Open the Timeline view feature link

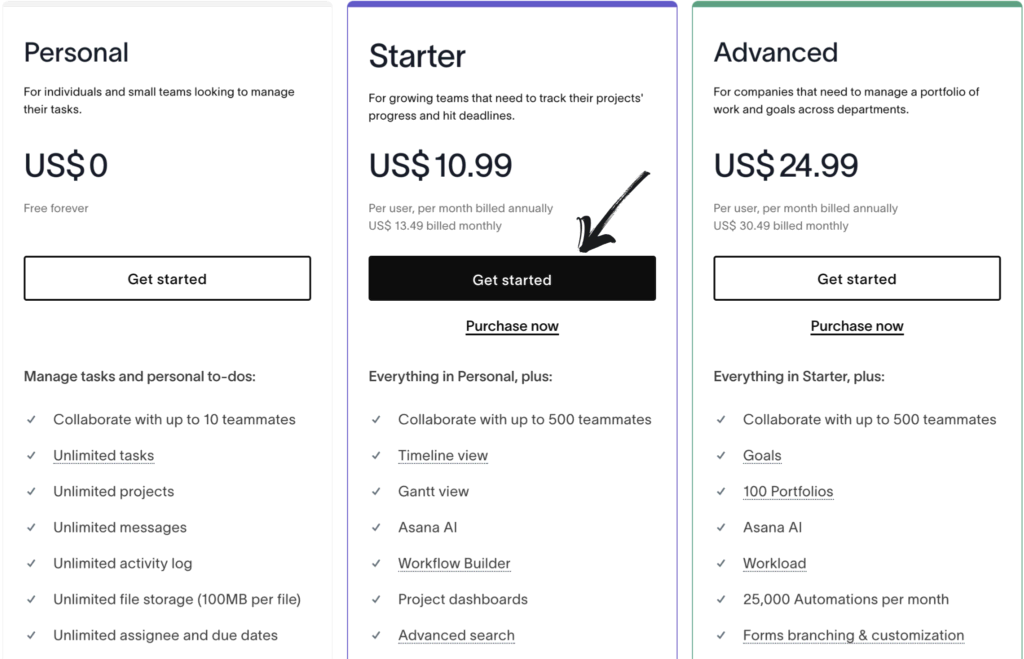pos(443,456)
